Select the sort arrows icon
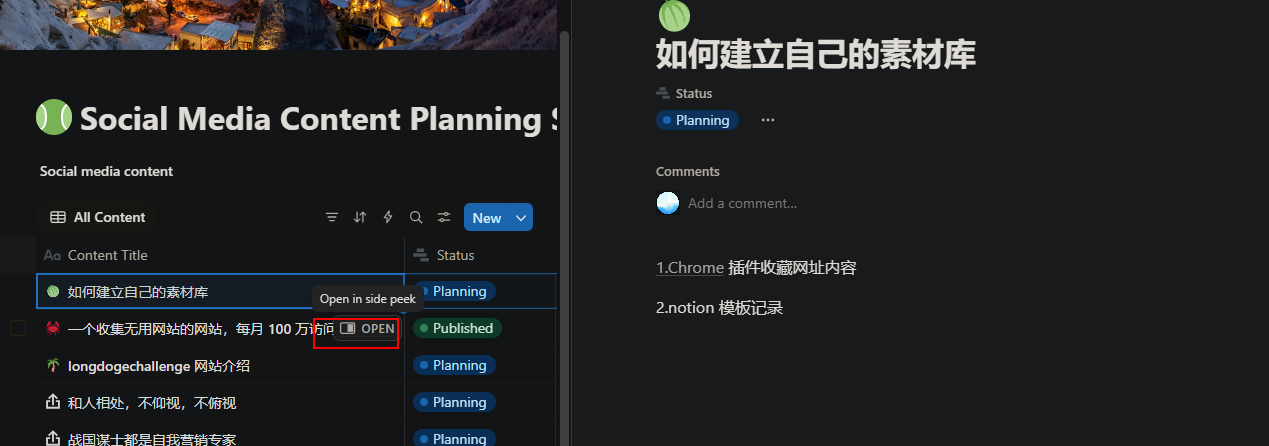 (x=360, y=217)
